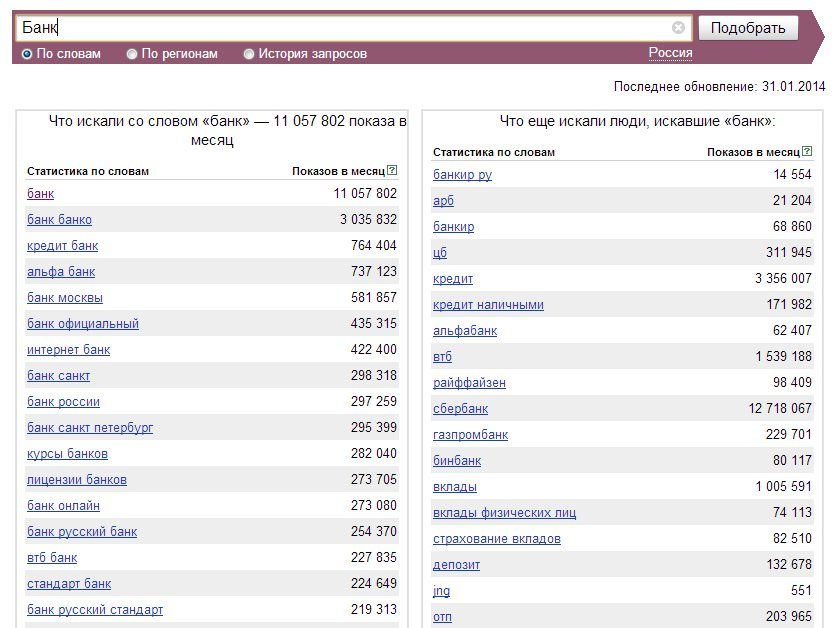
Task: Open the лицензии банков keyword link
Action: pyautogui.click(x=77, y=480)
